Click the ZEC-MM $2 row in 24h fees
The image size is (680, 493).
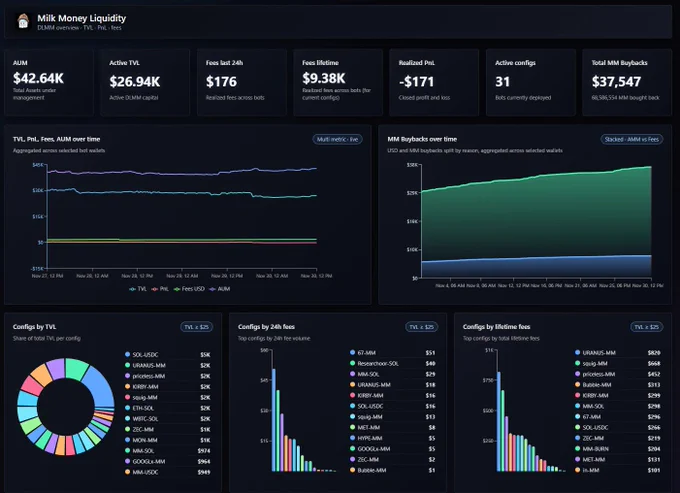coord(392,460)
